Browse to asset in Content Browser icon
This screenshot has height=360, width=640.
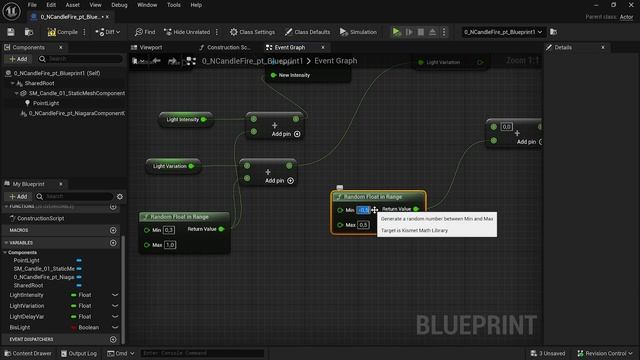tap(29, 32)
